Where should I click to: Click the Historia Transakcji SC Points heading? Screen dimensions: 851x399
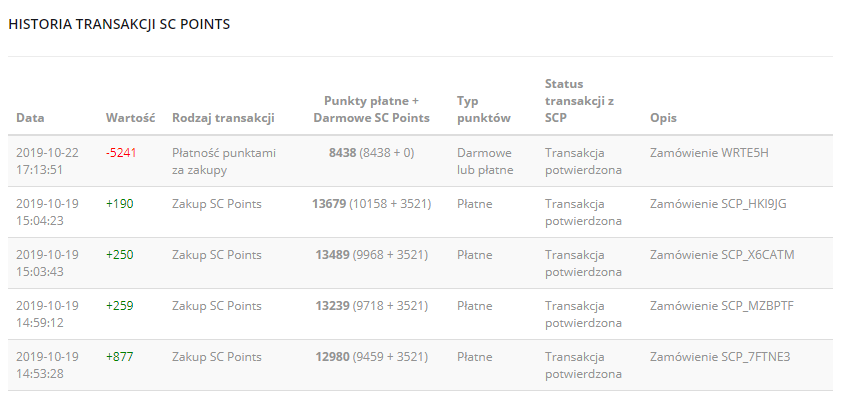coord(119,24)
